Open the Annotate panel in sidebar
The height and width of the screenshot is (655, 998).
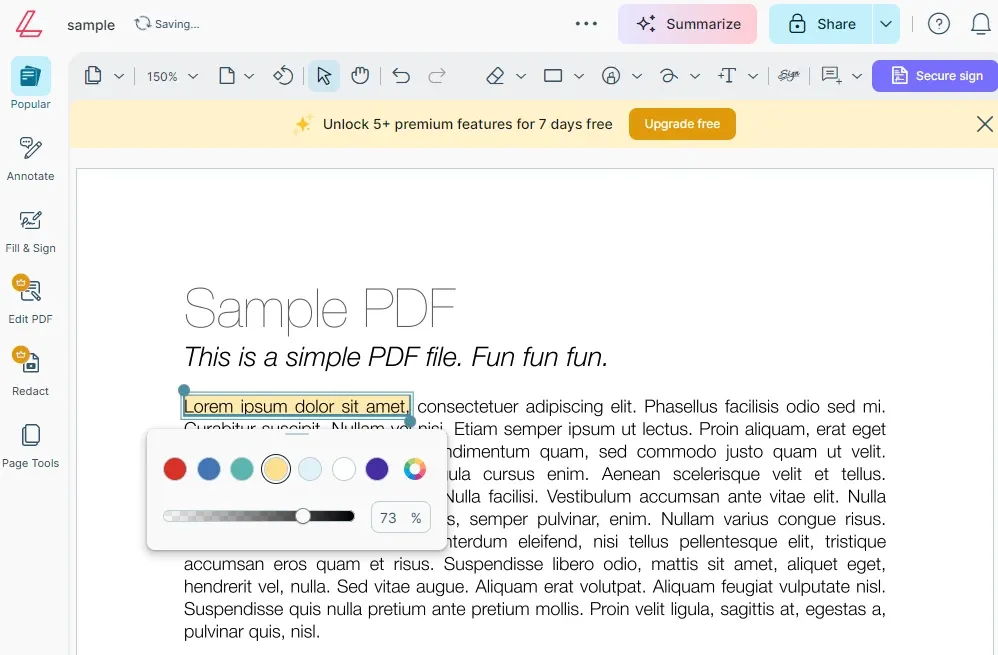pos(30,158)
